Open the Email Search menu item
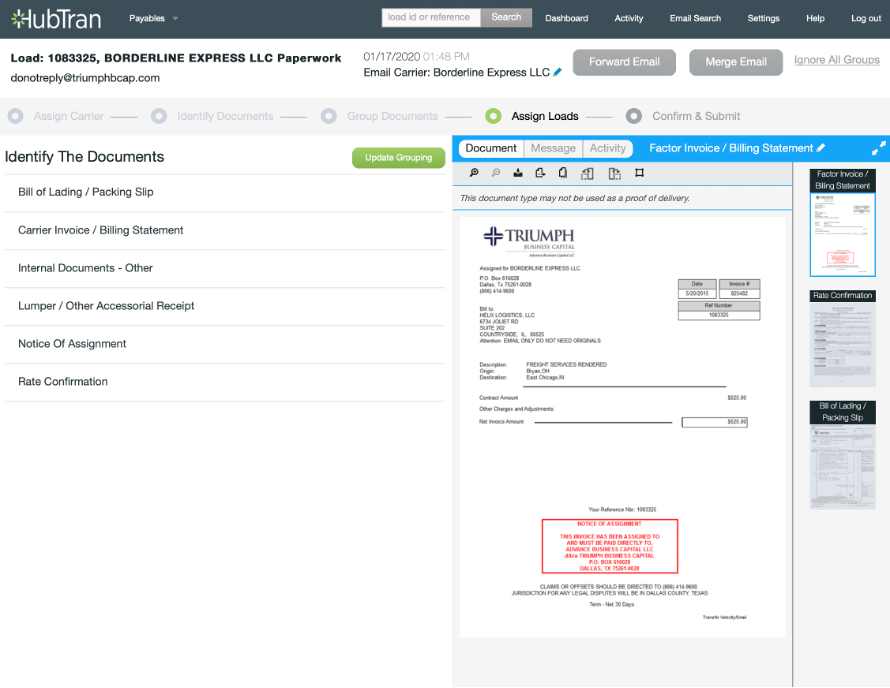Viewport: 890px width, 688px height. tap(695, 18)
